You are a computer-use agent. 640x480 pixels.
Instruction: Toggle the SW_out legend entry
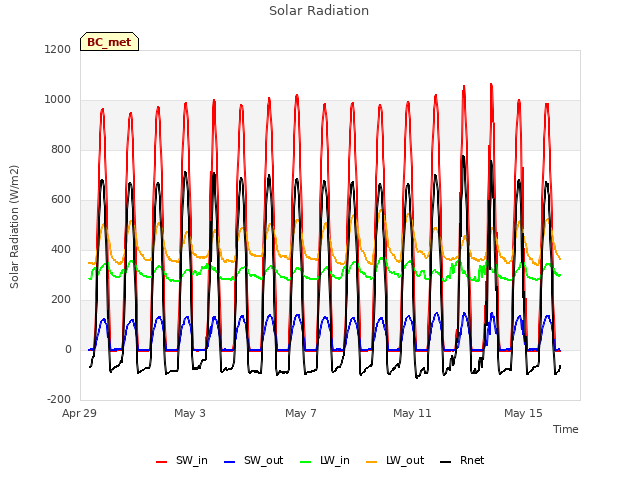pos(253,460)
